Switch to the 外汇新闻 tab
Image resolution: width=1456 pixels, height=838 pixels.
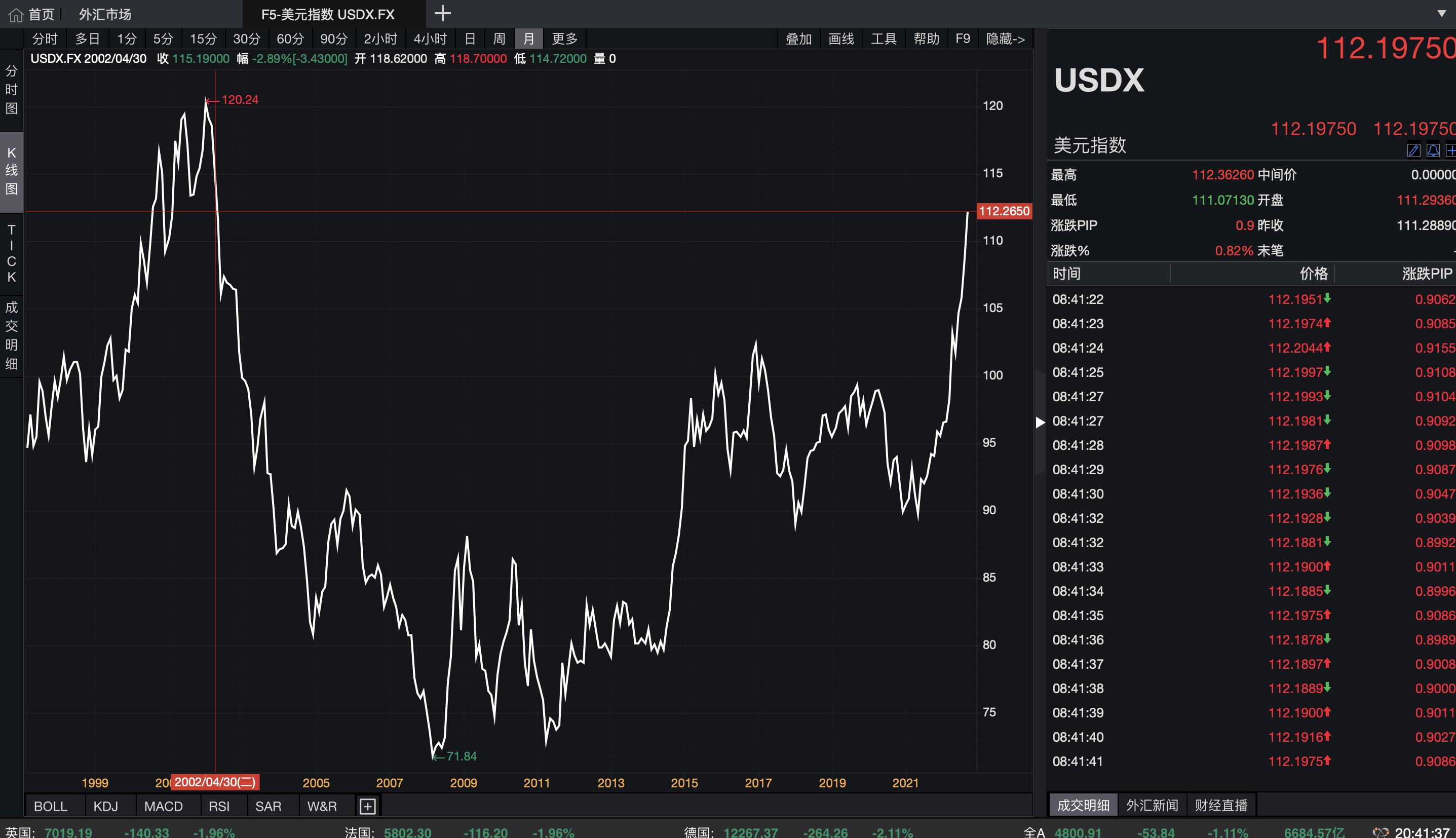(1152, 805)
